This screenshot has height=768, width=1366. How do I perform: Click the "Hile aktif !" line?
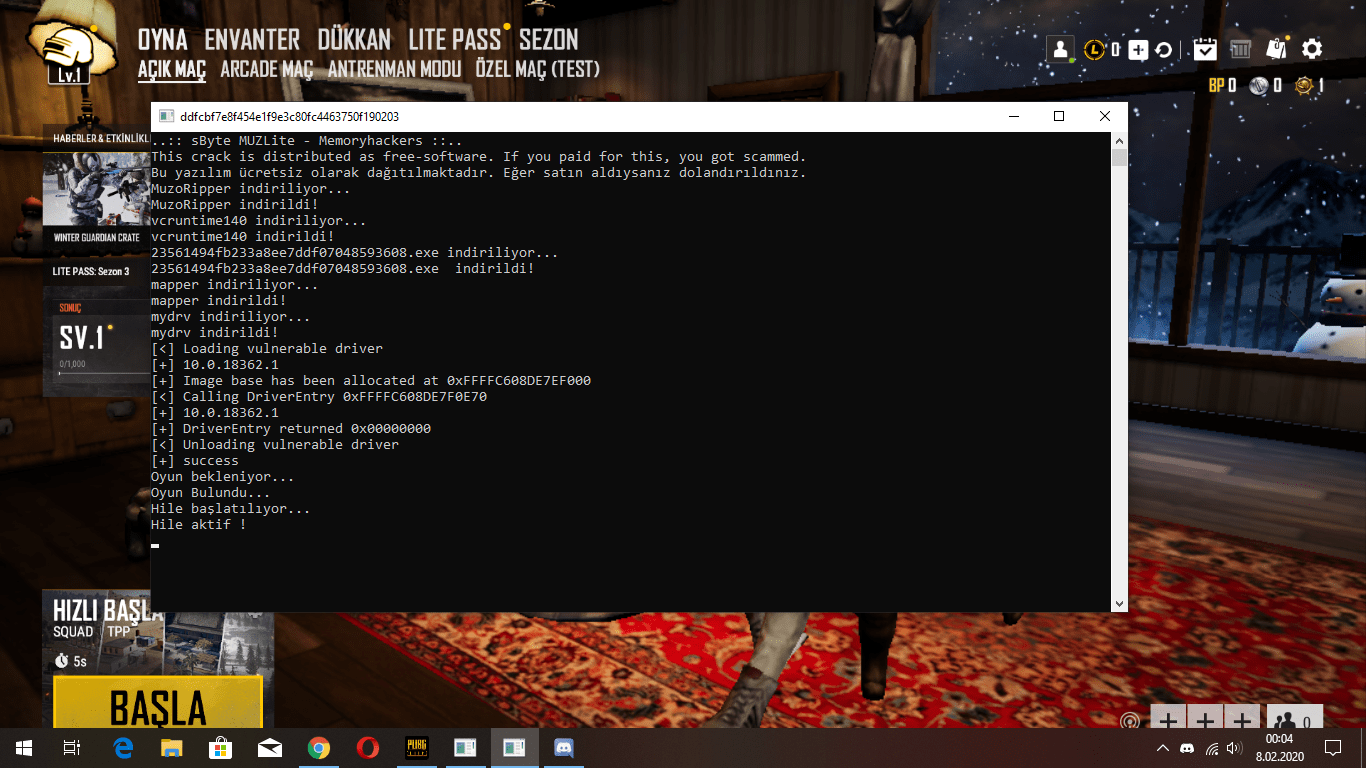tap(198, 525)
